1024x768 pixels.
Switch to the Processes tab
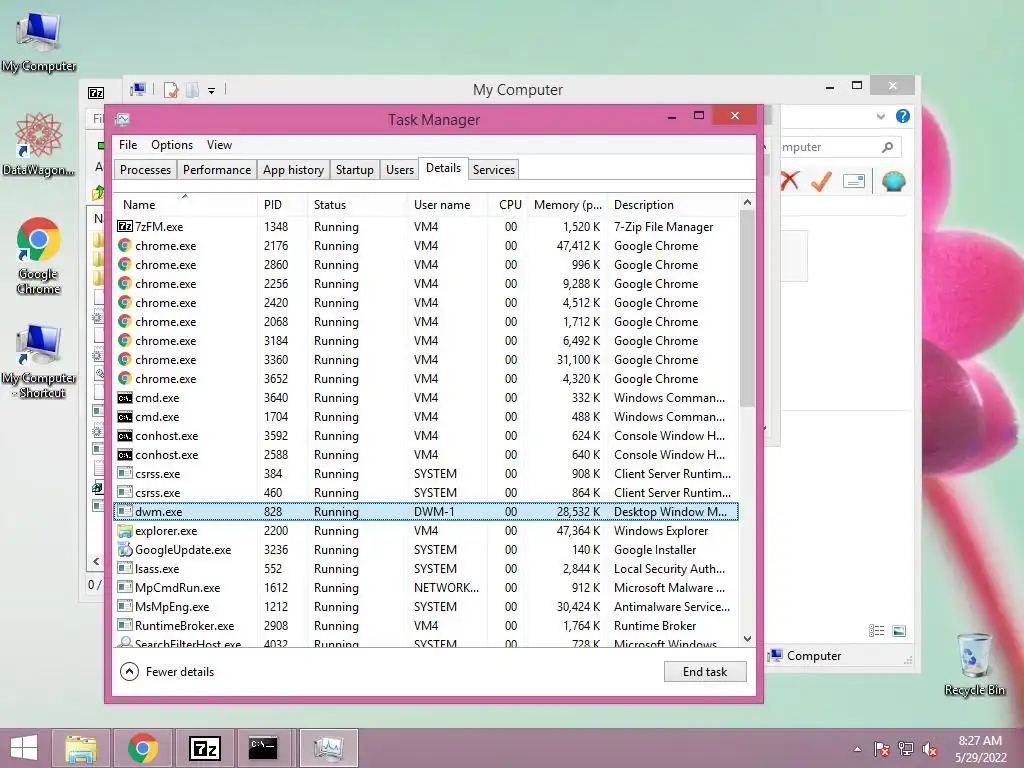pos(145,170)
